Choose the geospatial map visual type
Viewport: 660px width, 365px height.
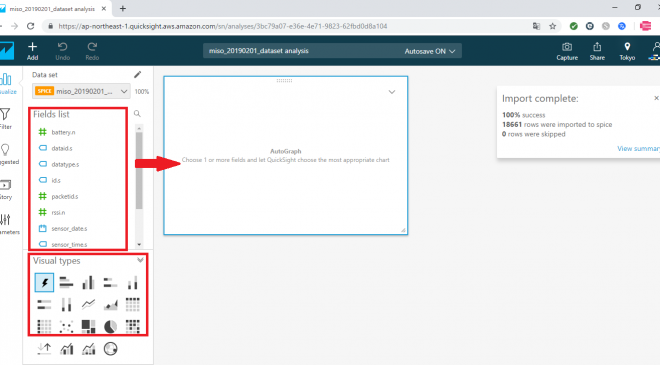click(110, 349)
